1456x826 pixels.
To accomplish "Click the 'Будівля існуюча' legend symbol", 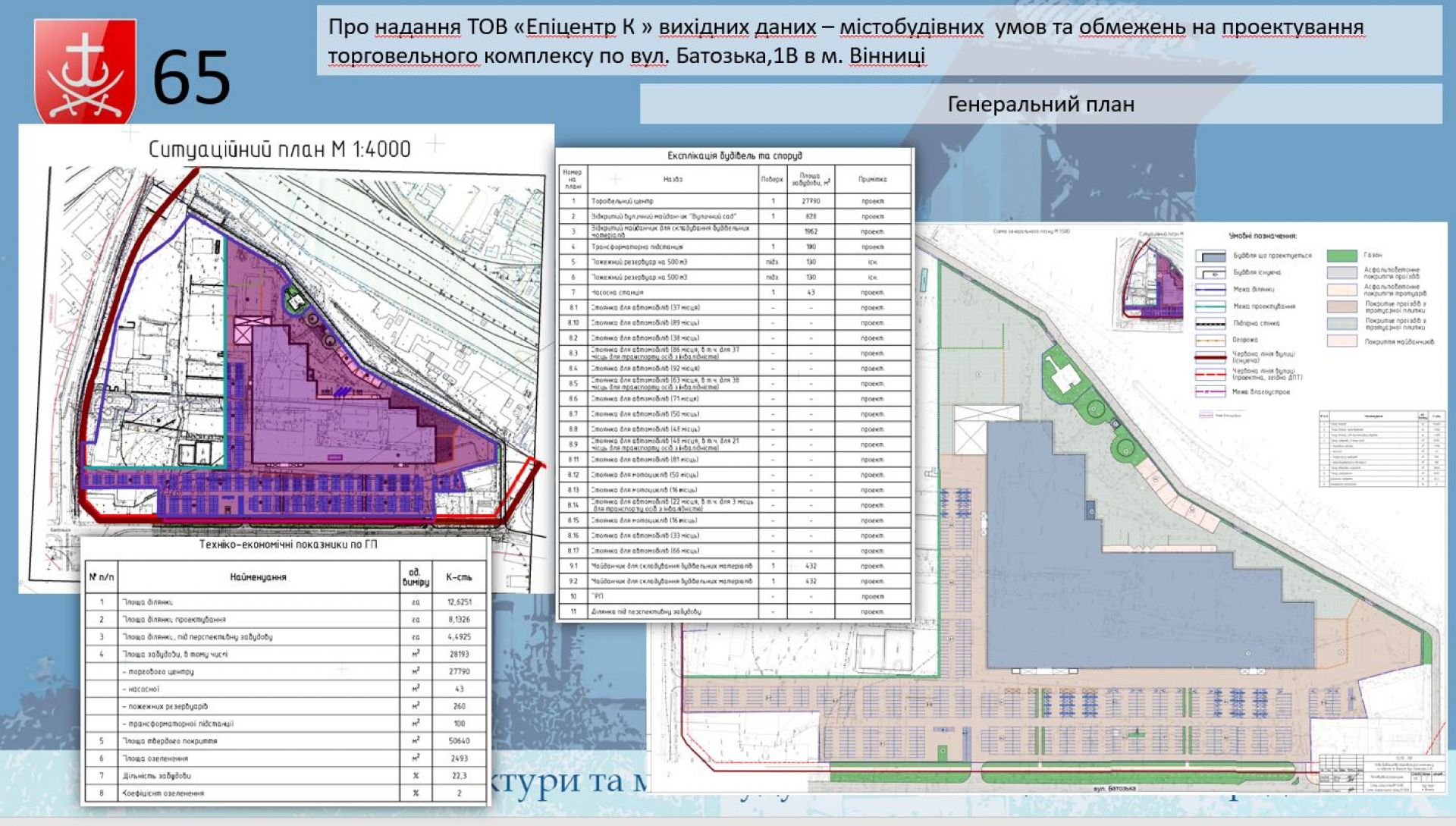I will coord(1210,272).
